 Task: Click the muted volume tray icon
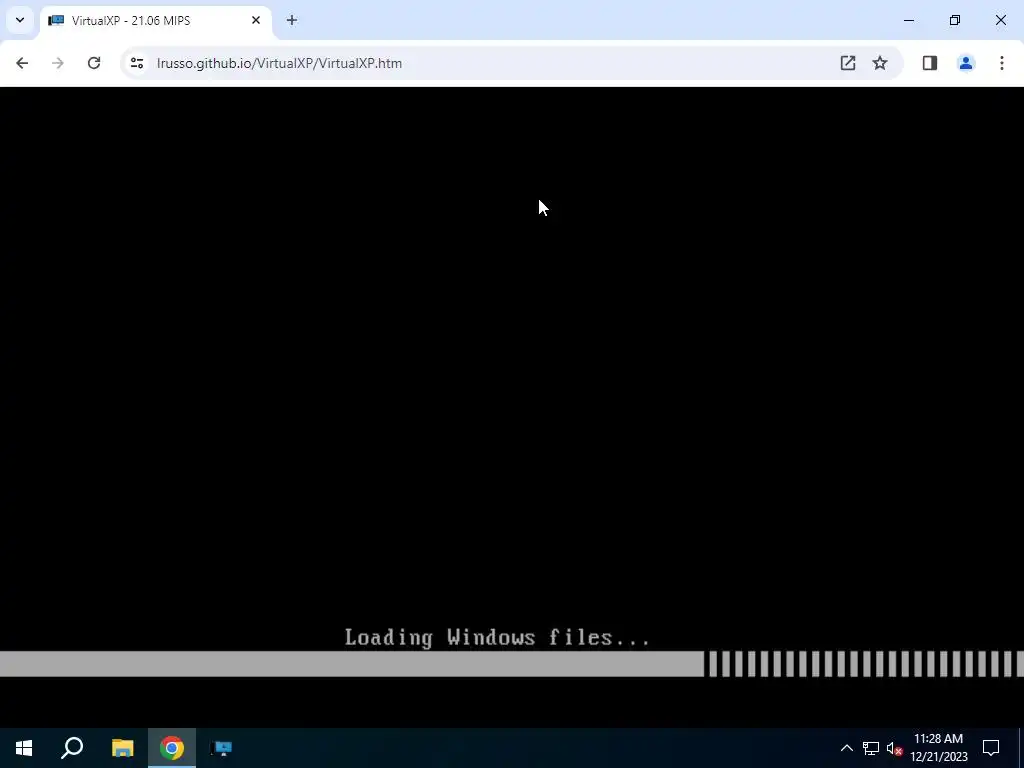(894, 748)
